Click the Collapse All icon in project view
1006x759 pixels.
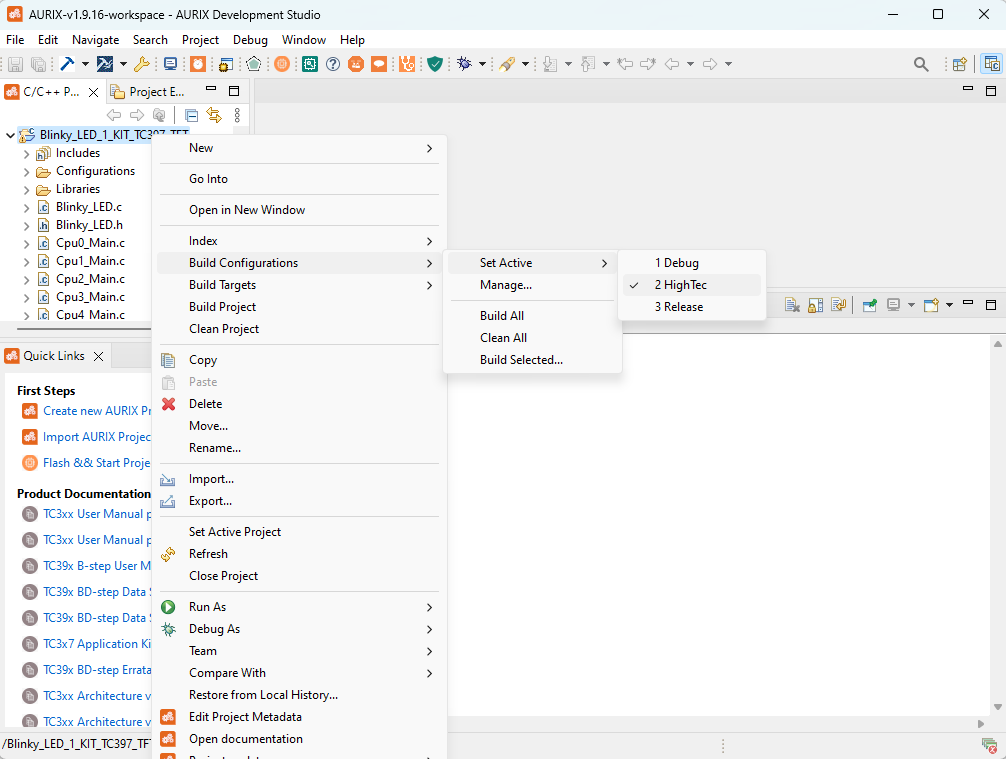click(x=191, y=115)
